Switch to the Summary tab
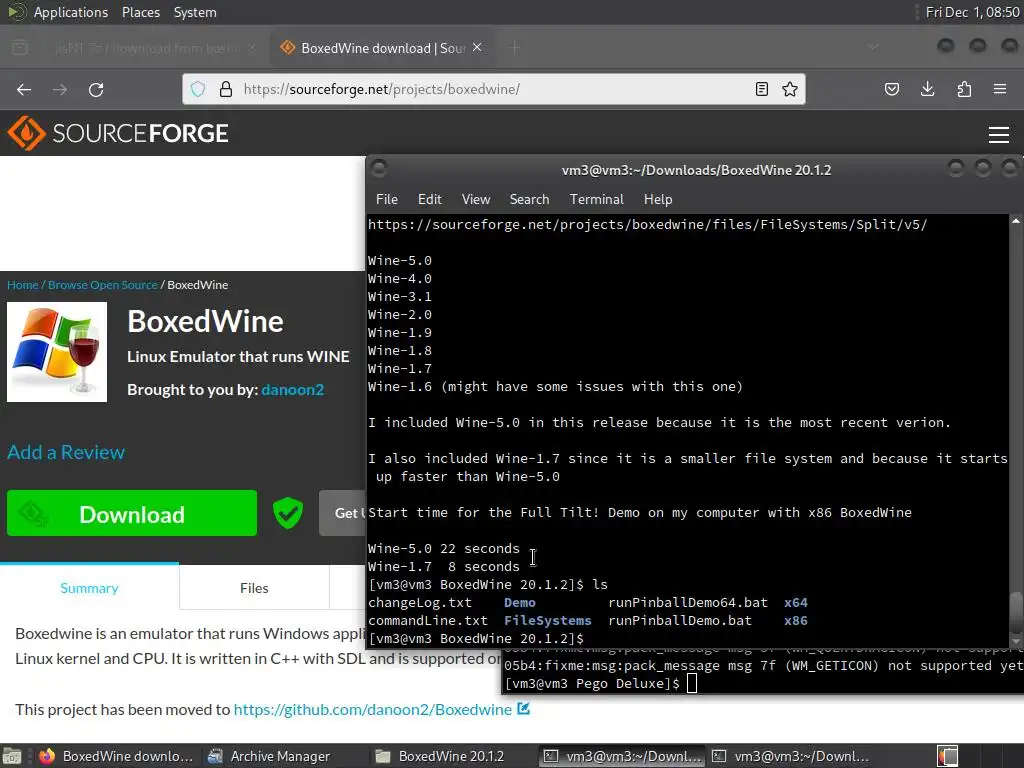Screen dimensions: 1024x768 click(89, 588)
